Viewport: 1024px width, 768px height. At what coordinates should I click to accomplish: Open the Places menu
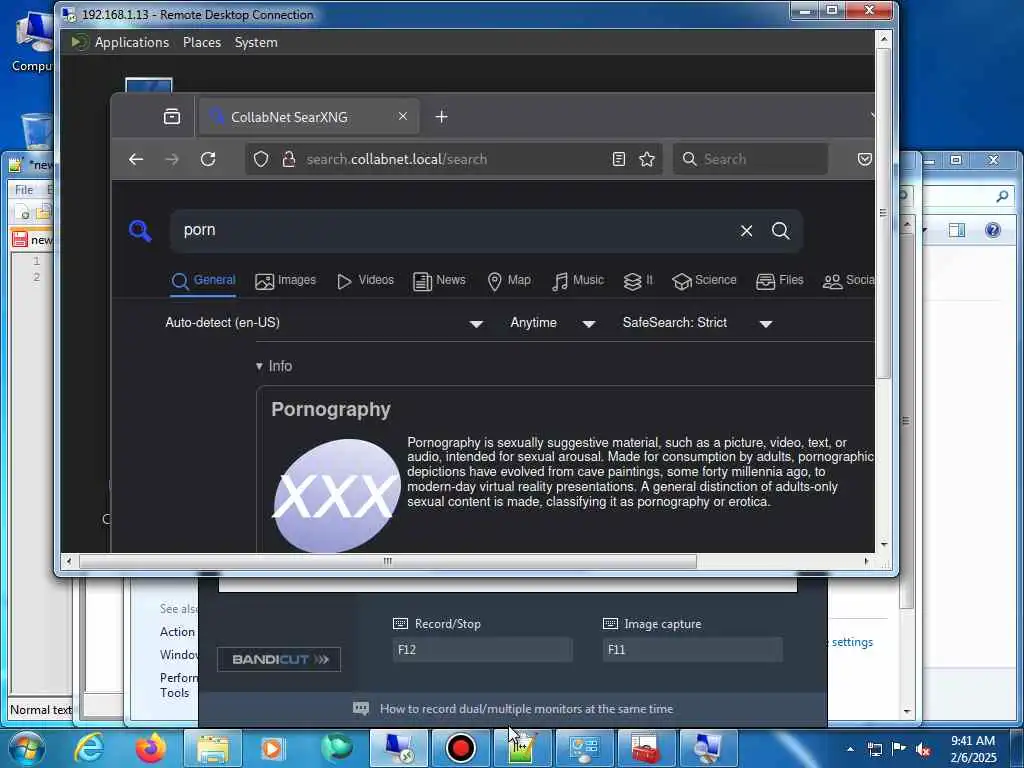pyautogui.click(x=202, y=42)
